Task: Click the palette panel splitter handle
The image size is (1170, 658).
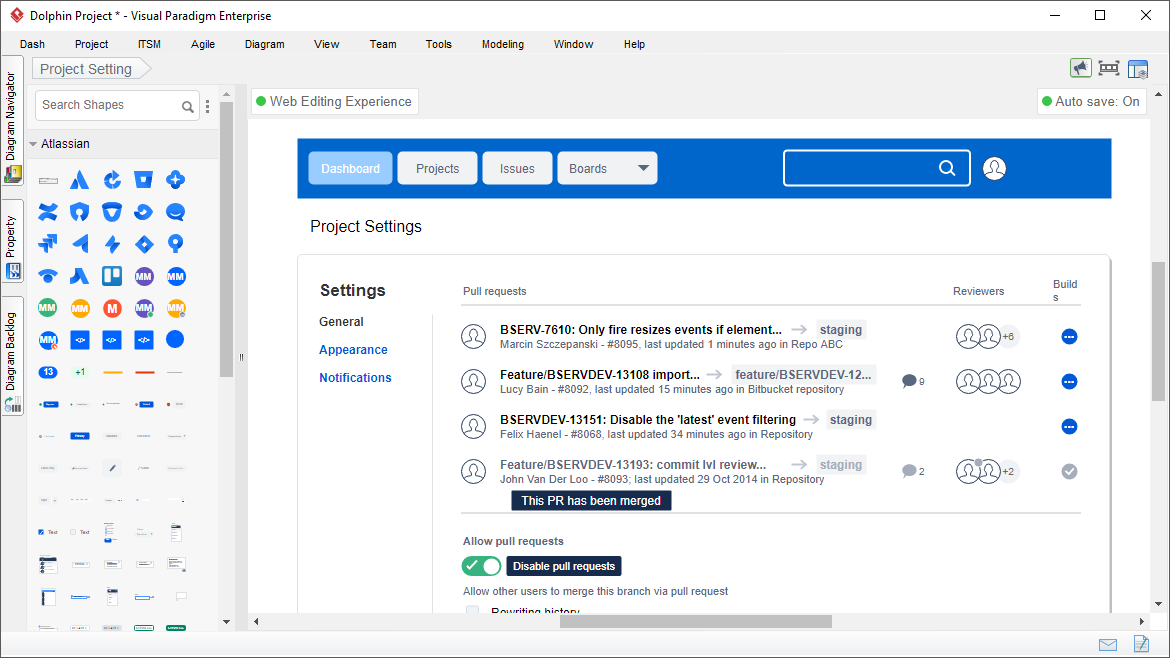Action: pos(241,357)
